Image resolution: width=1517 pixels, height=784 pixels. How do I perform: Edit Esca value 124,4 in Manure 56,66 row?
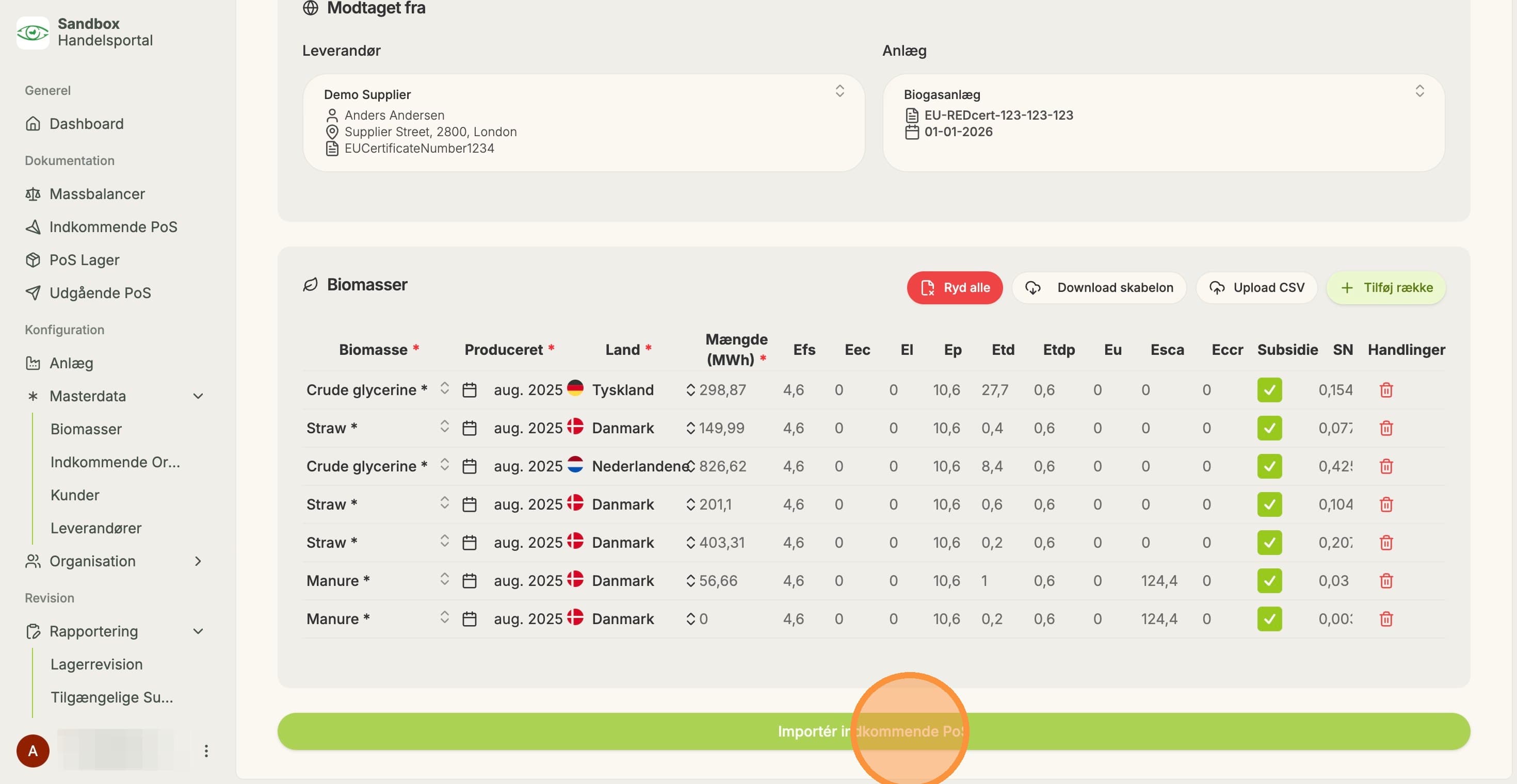(1159, 581)
